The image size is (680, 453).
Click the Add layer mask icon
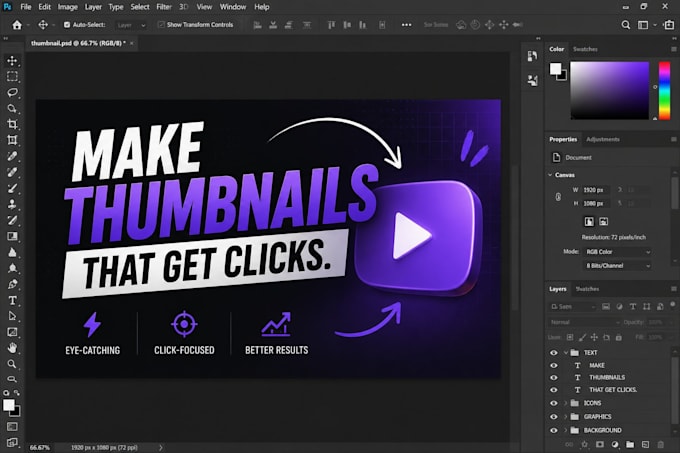click(x=600, y=444)
